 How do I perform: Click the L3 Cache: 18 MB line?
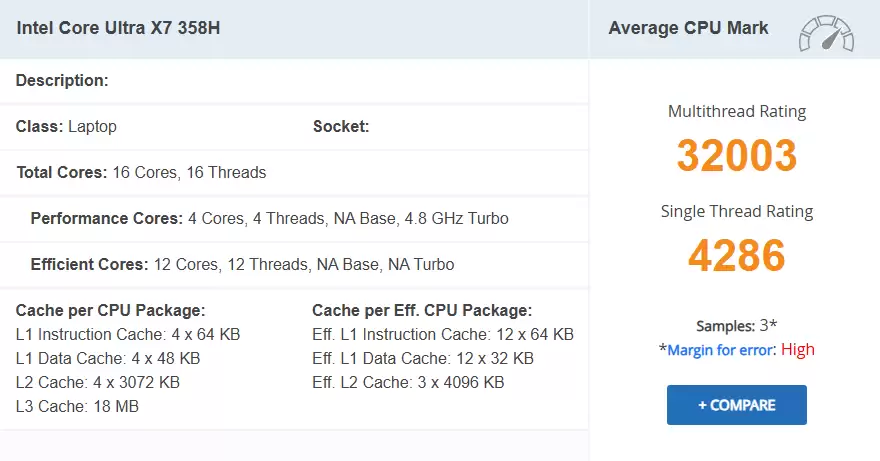[77, 406]
